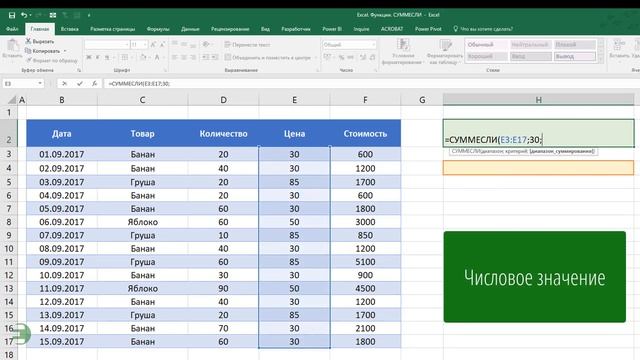Open the Файл tab
The width and height of the screenshot is (640, 360).
click(x=12, y=29)
